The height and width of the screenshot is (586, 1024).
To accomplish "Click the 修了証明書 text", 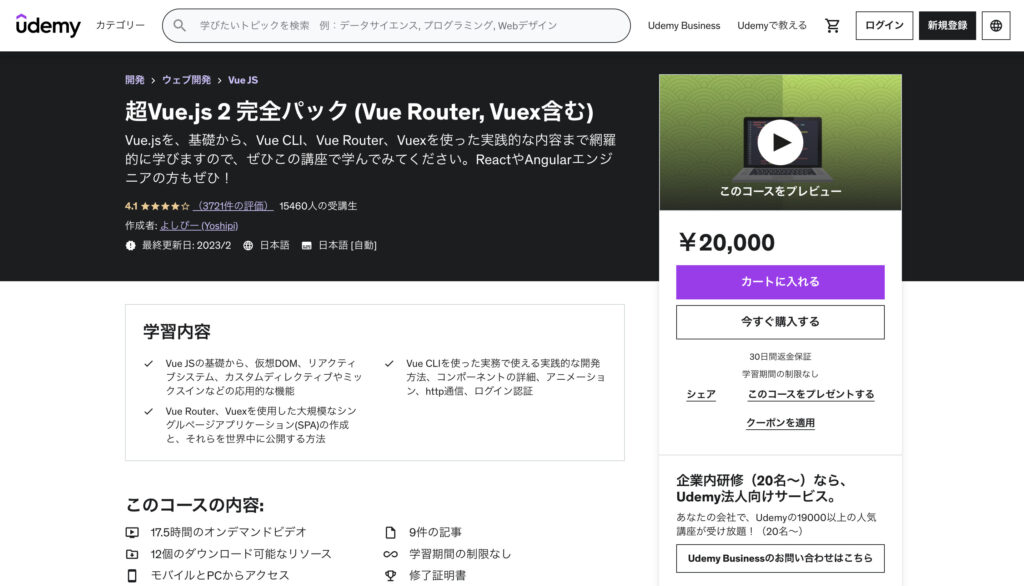I will [x=438, y=576].
